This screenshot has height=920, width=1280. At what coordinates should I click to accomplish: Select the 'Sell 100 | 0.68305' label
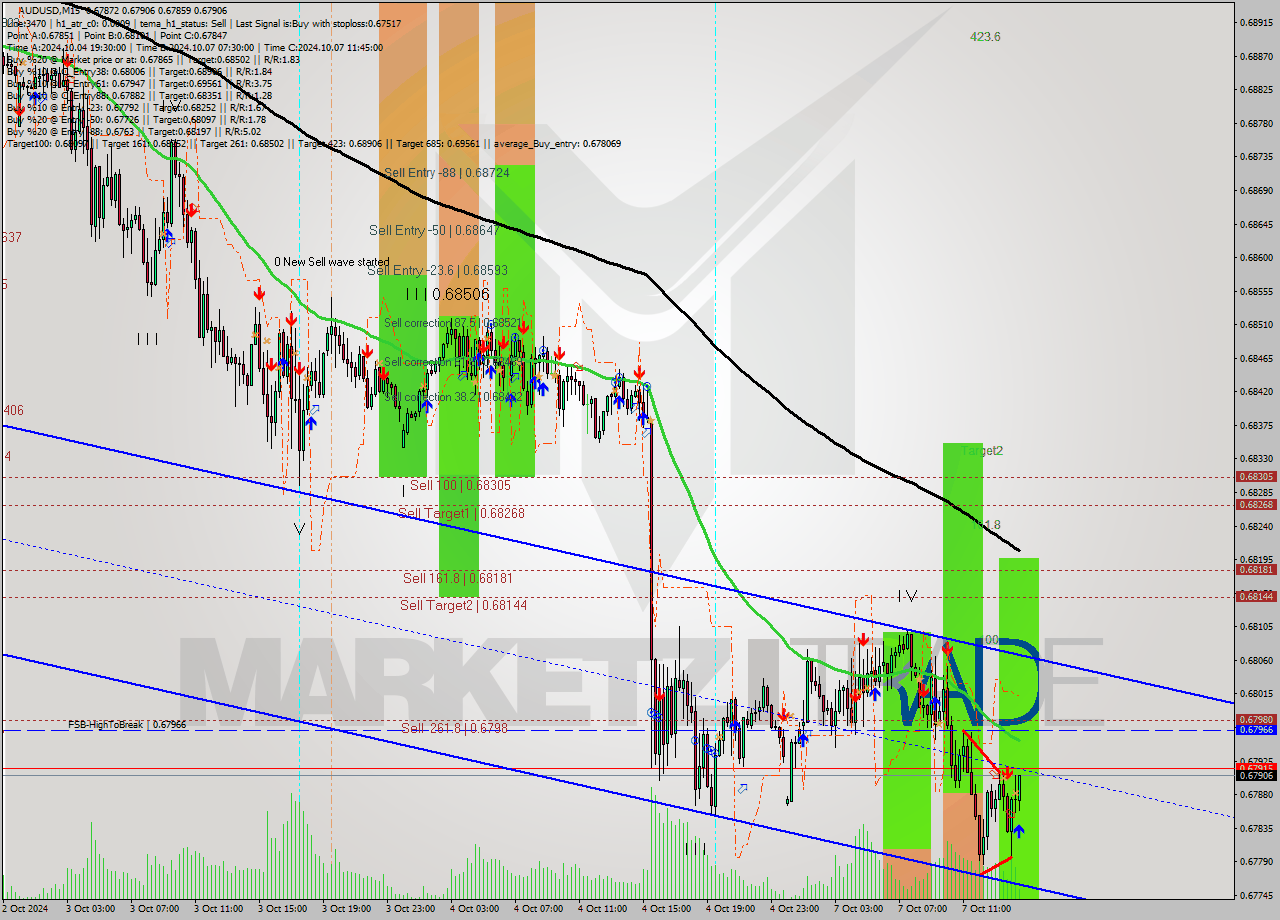coord(460,485)
